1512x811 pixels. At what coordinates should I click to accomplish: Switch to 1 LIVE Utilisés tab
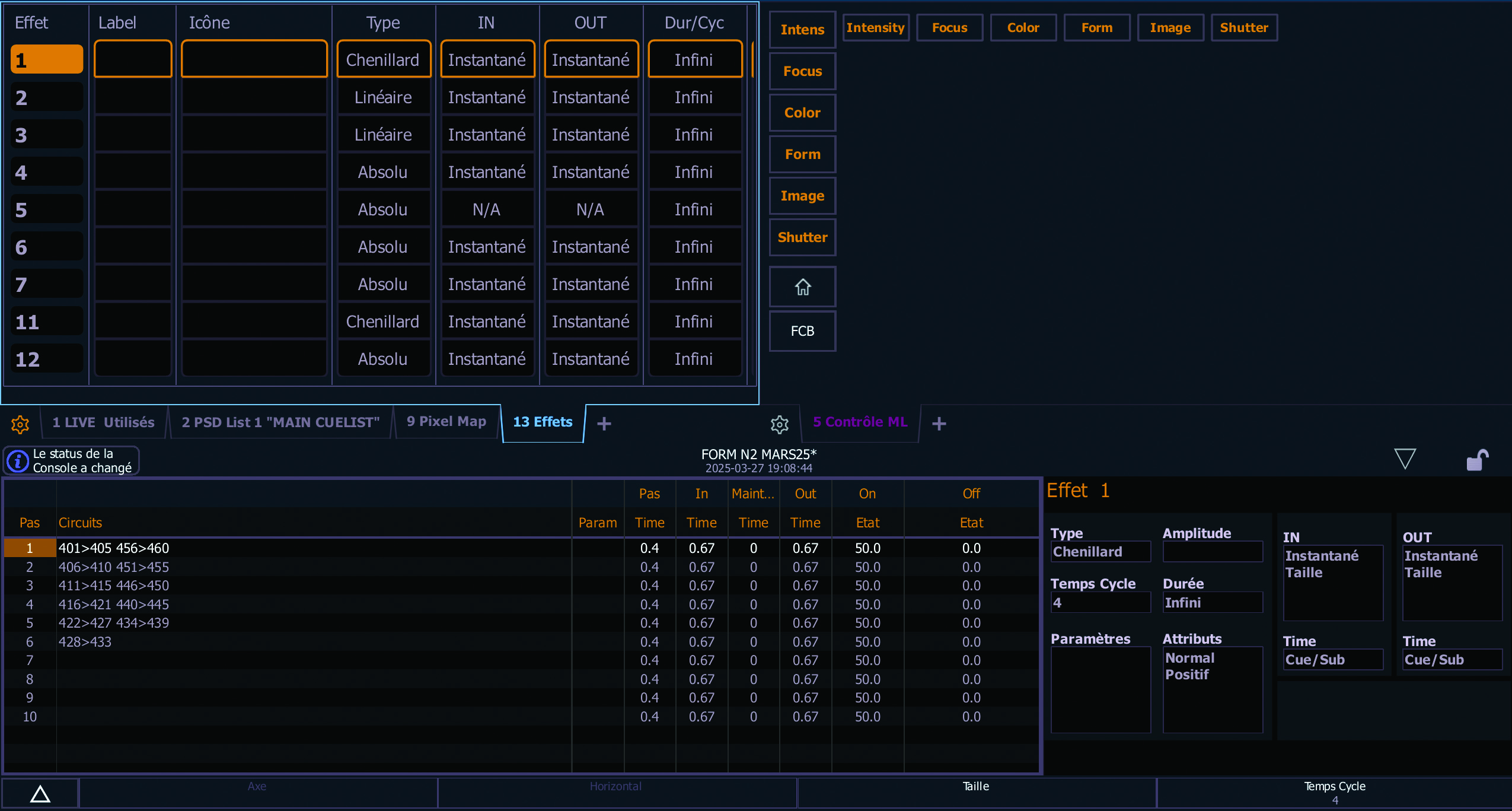104,422
